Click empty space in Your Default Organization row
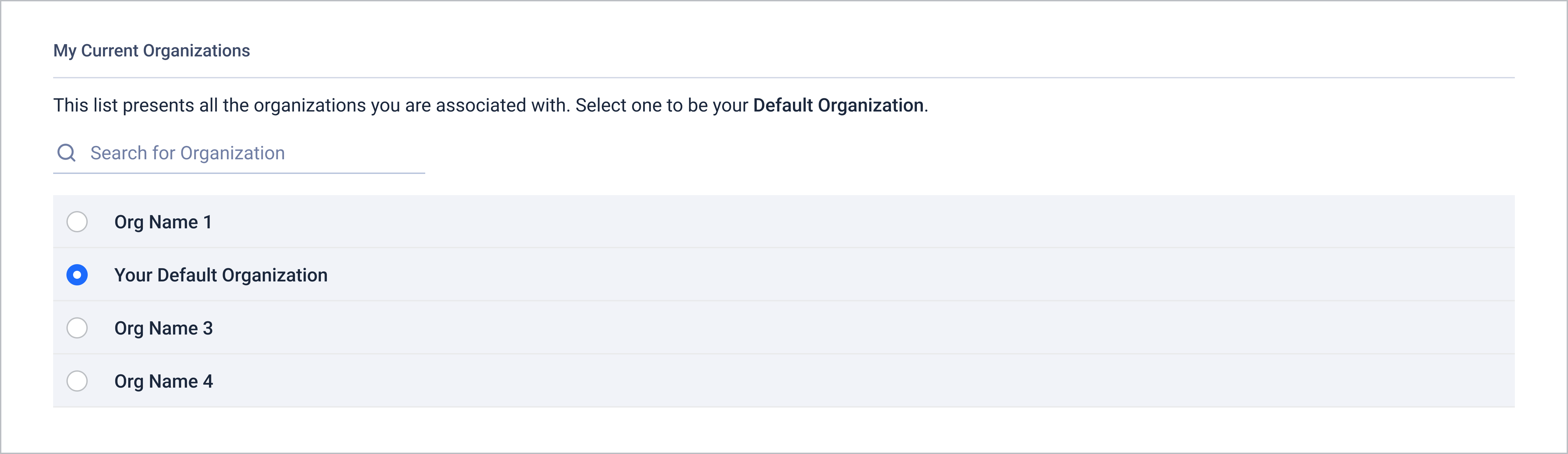Viewport: 1568px width, 454px height. tap(852, 275)
